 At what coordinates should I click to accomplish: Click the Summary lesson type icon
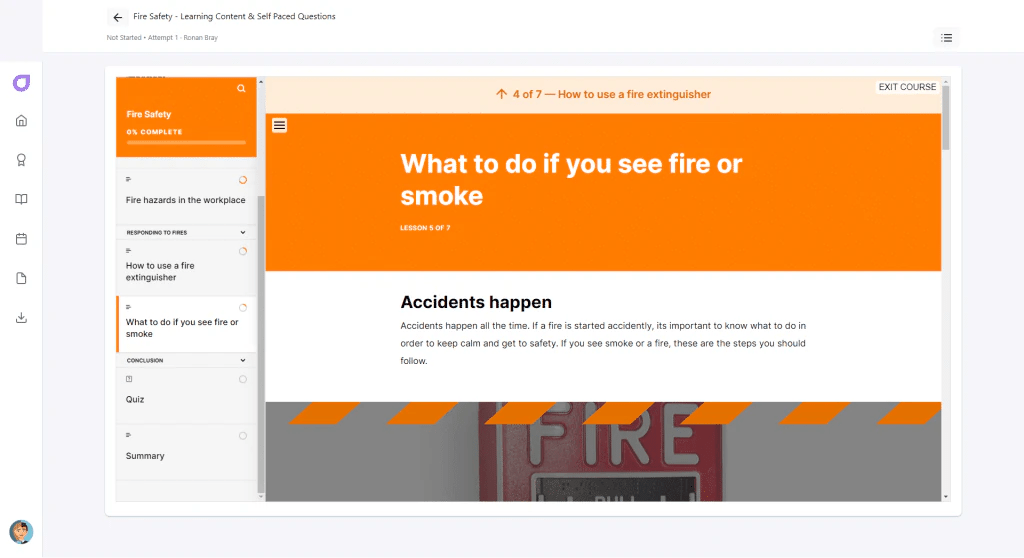129,435
